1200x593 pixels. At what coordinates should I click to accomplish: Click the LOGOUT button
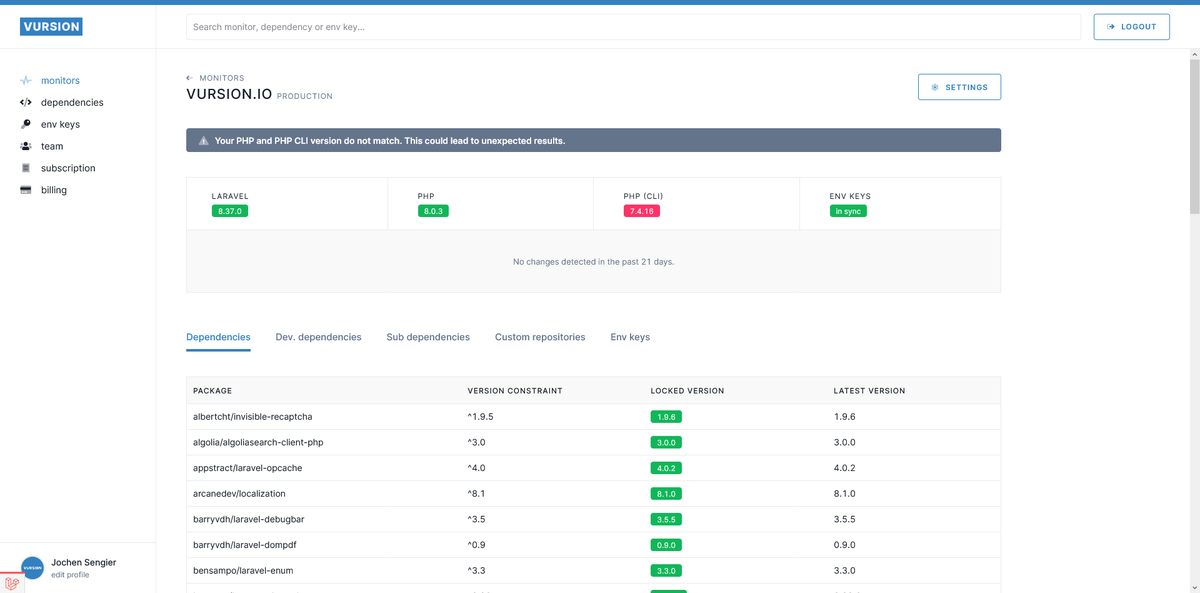1132,27
